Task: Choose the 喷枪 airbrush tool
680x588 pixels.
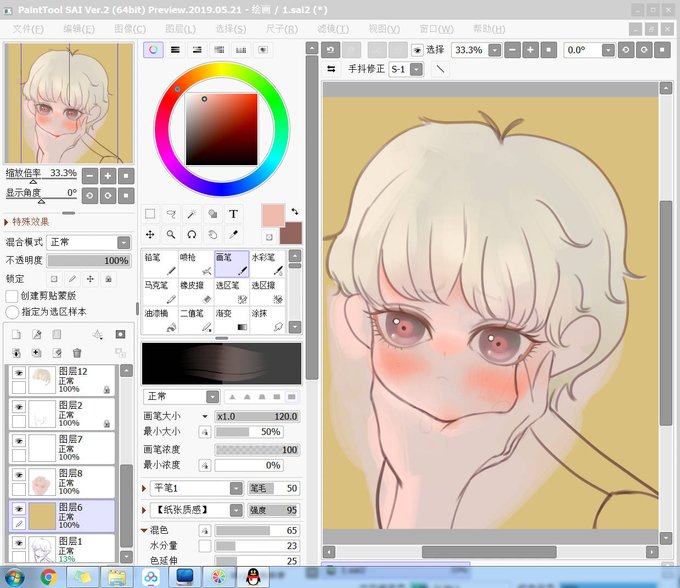Action: click(x=196, y=264)
